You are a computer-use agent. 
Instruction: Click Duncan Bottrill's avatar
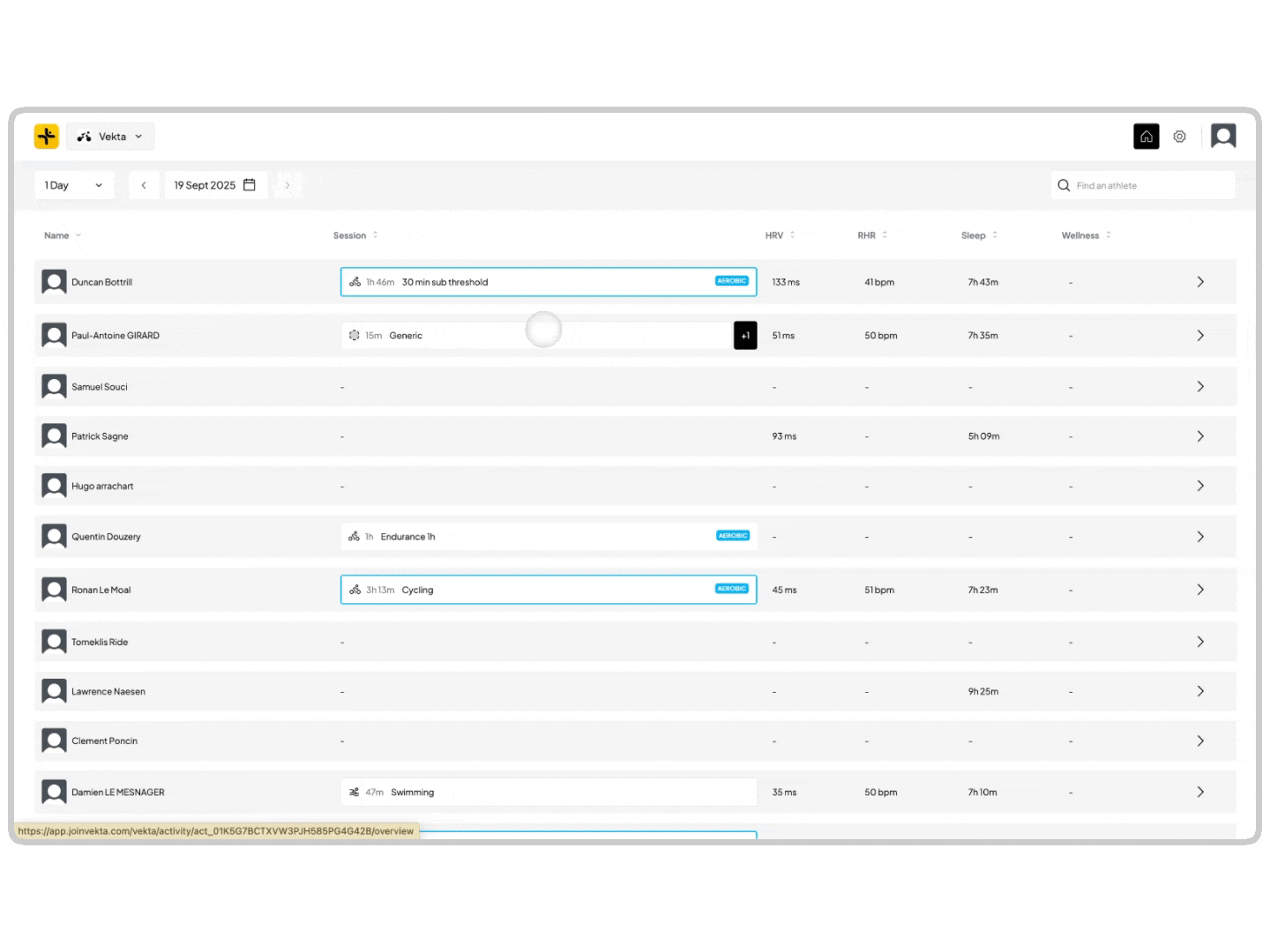coord(55,282)
